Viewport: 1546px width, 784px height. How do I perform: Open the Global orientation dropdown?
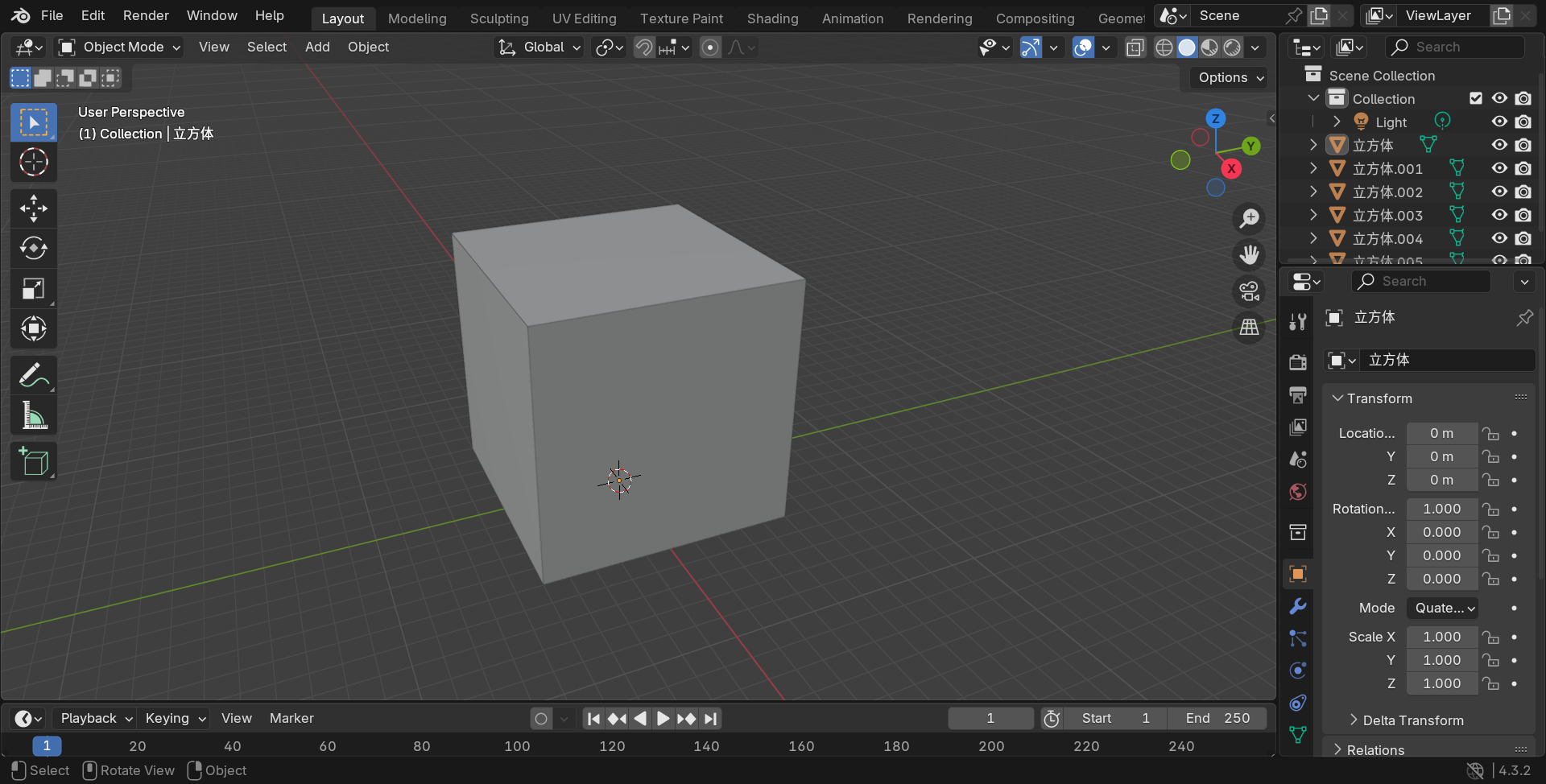538,47
